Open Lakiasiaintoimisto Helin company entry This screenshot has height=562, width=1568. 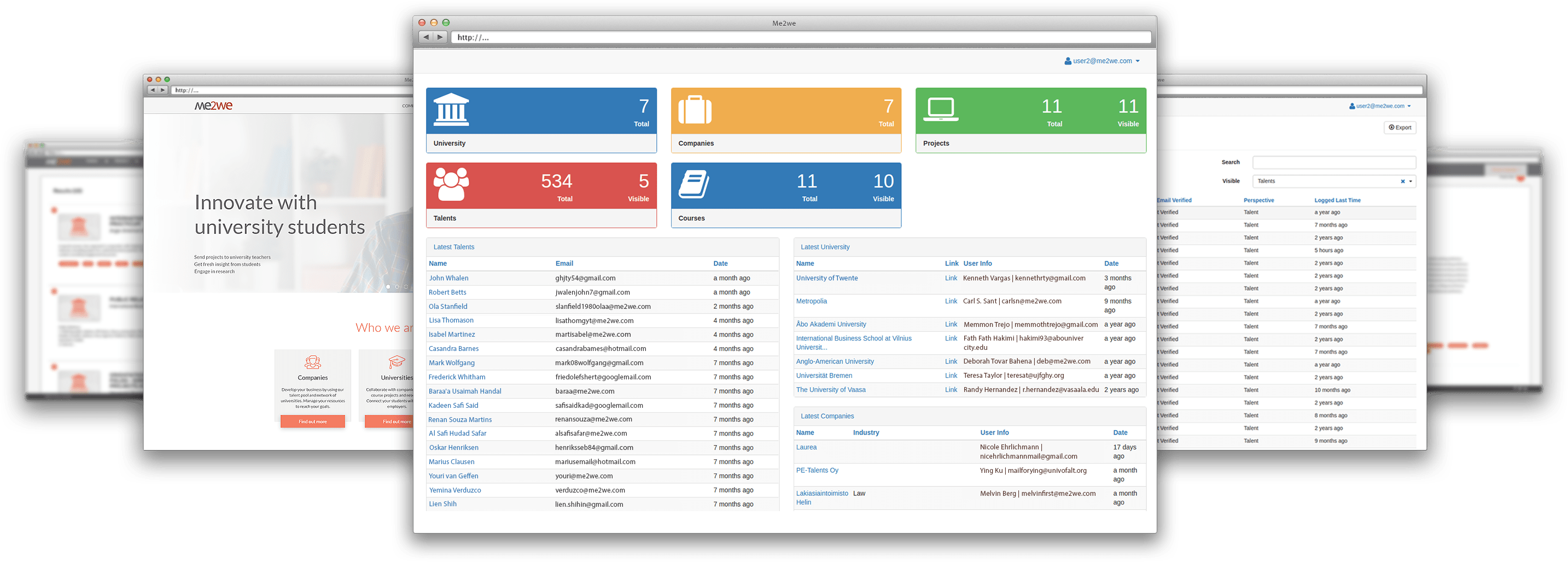click(822, 497)
